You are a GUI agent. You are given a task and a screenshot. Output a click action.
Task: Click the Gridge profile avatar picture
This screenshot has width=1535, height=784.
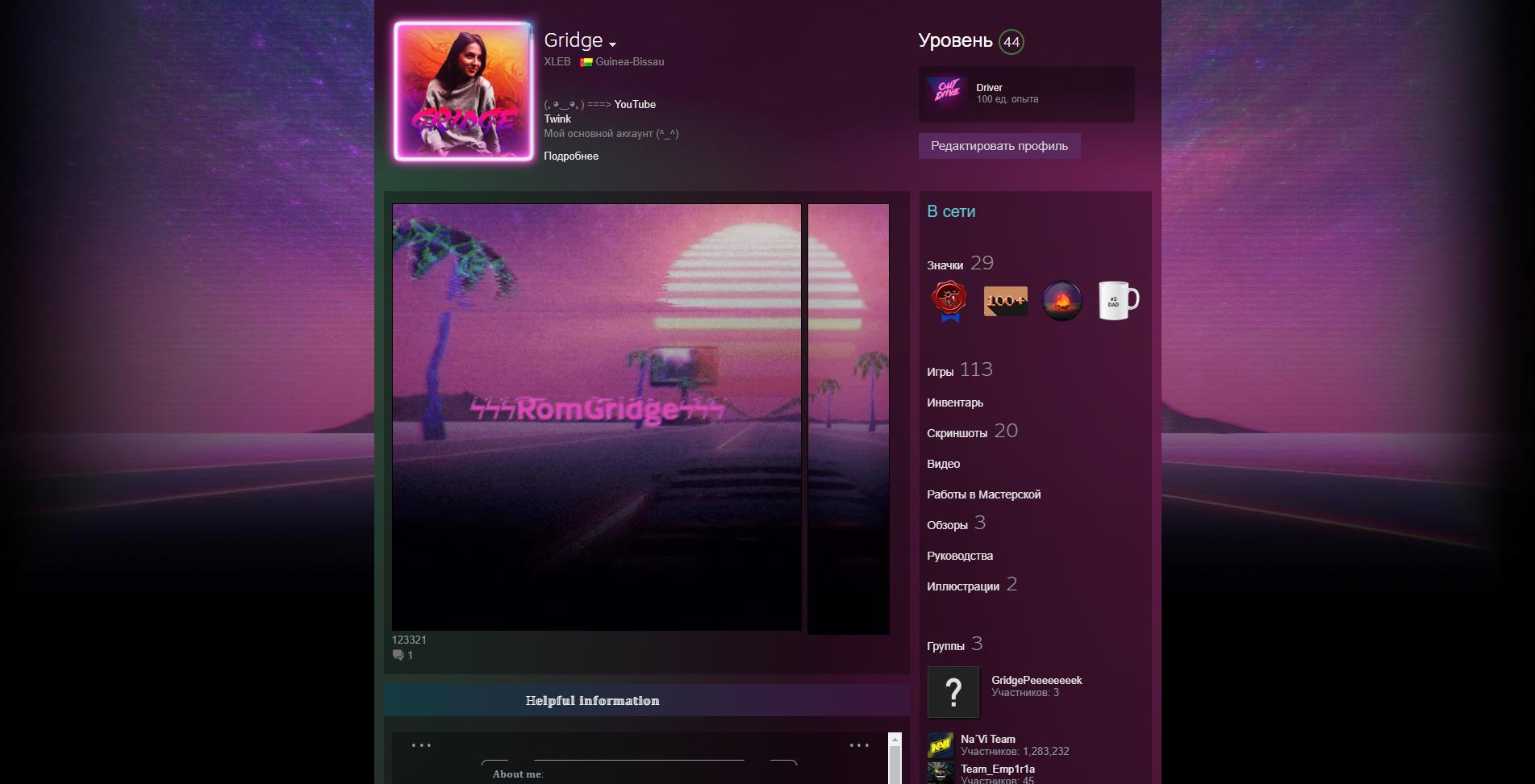(464, 91)
